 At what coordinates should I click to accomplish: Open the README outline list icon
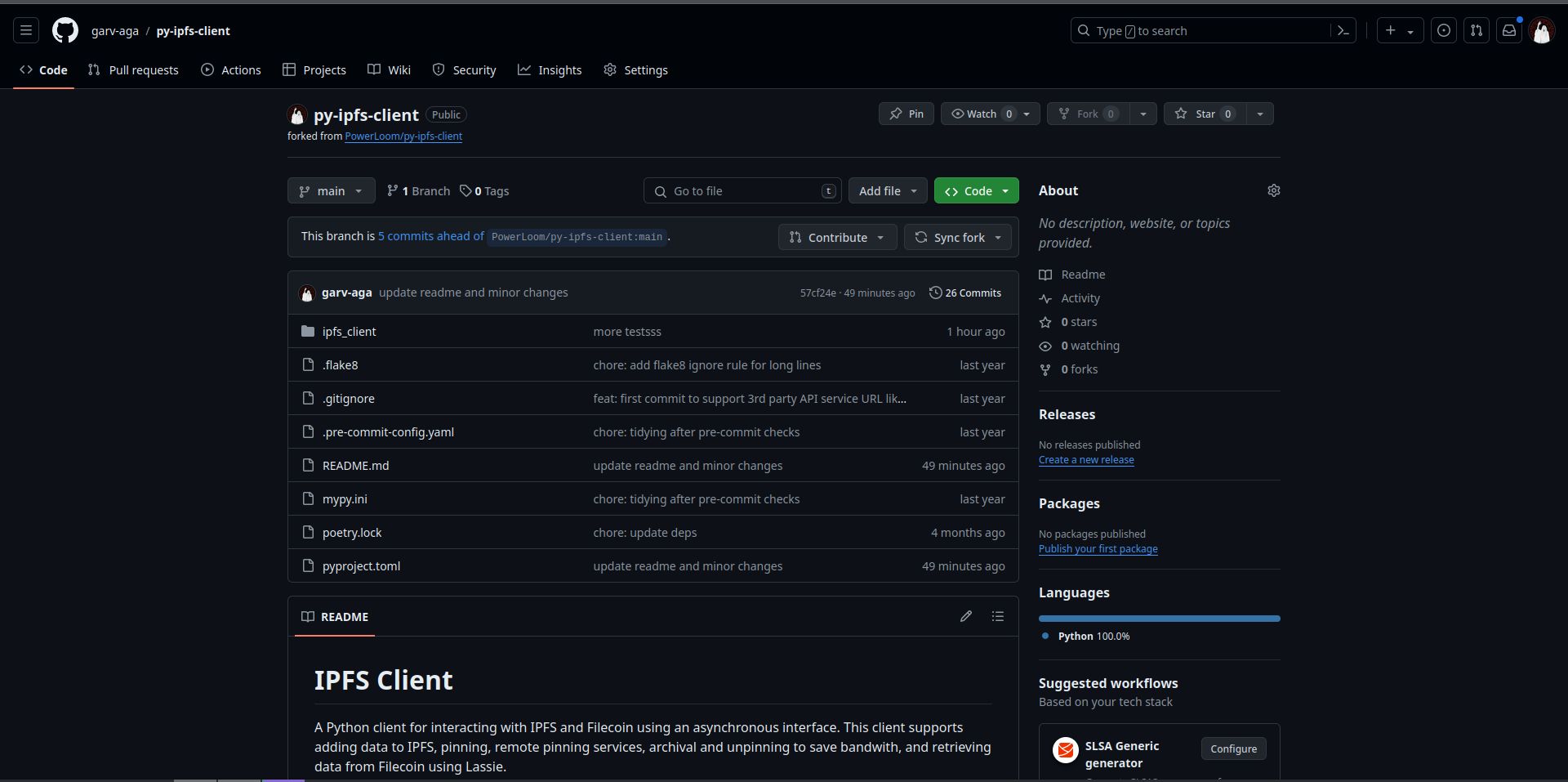[998, 616]
